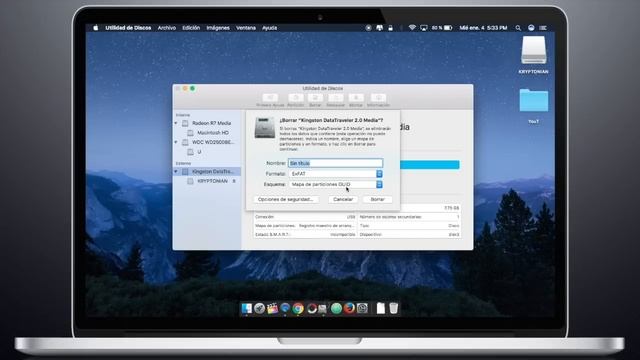Select the blue folder on the desktop
Image resolution: width=640 pixels, height=360 pixels.
click(x=533, y=100)
